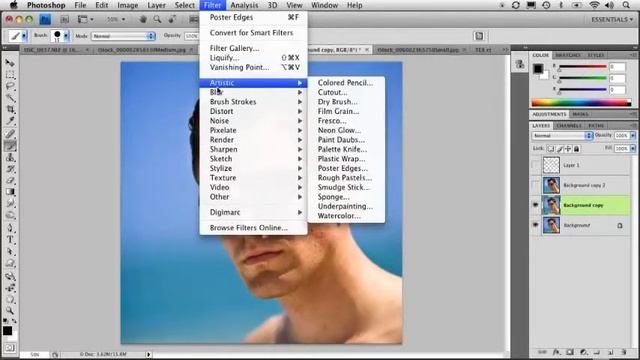Click magnifier Zoom tool in application bar
The image size is (640, 360).
tap(157, 19)
